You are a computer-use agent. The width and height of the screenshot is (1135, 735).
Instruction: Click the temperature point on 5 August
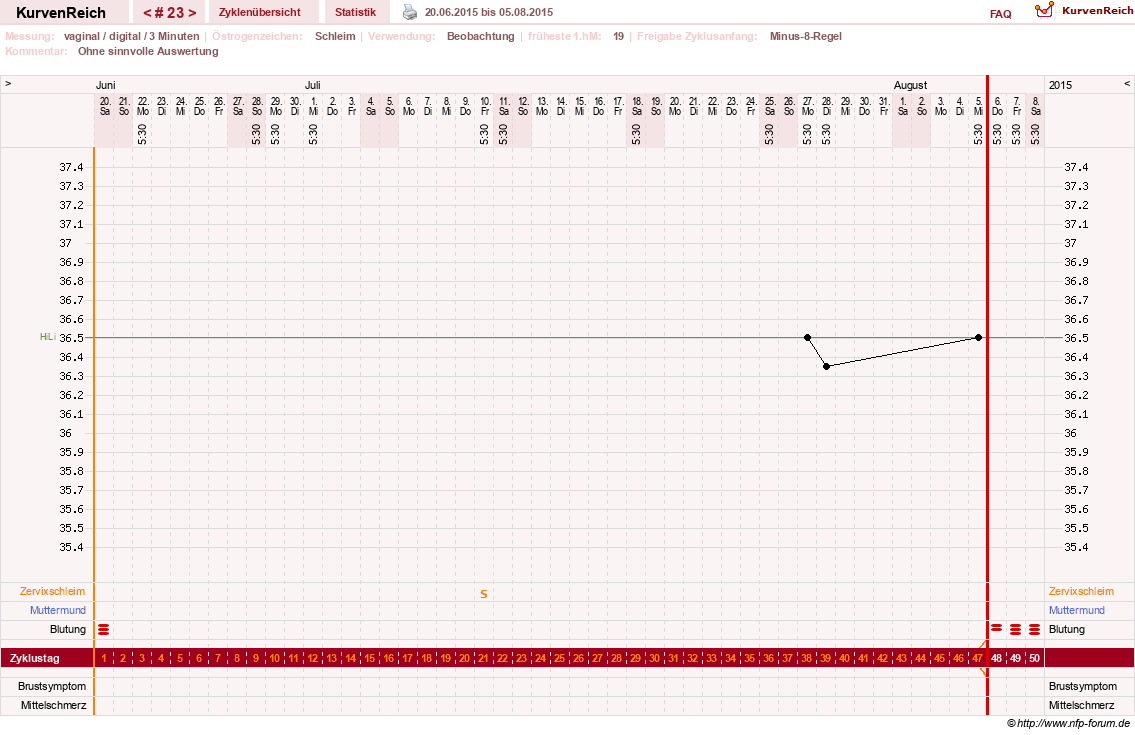tap(979, 337)
